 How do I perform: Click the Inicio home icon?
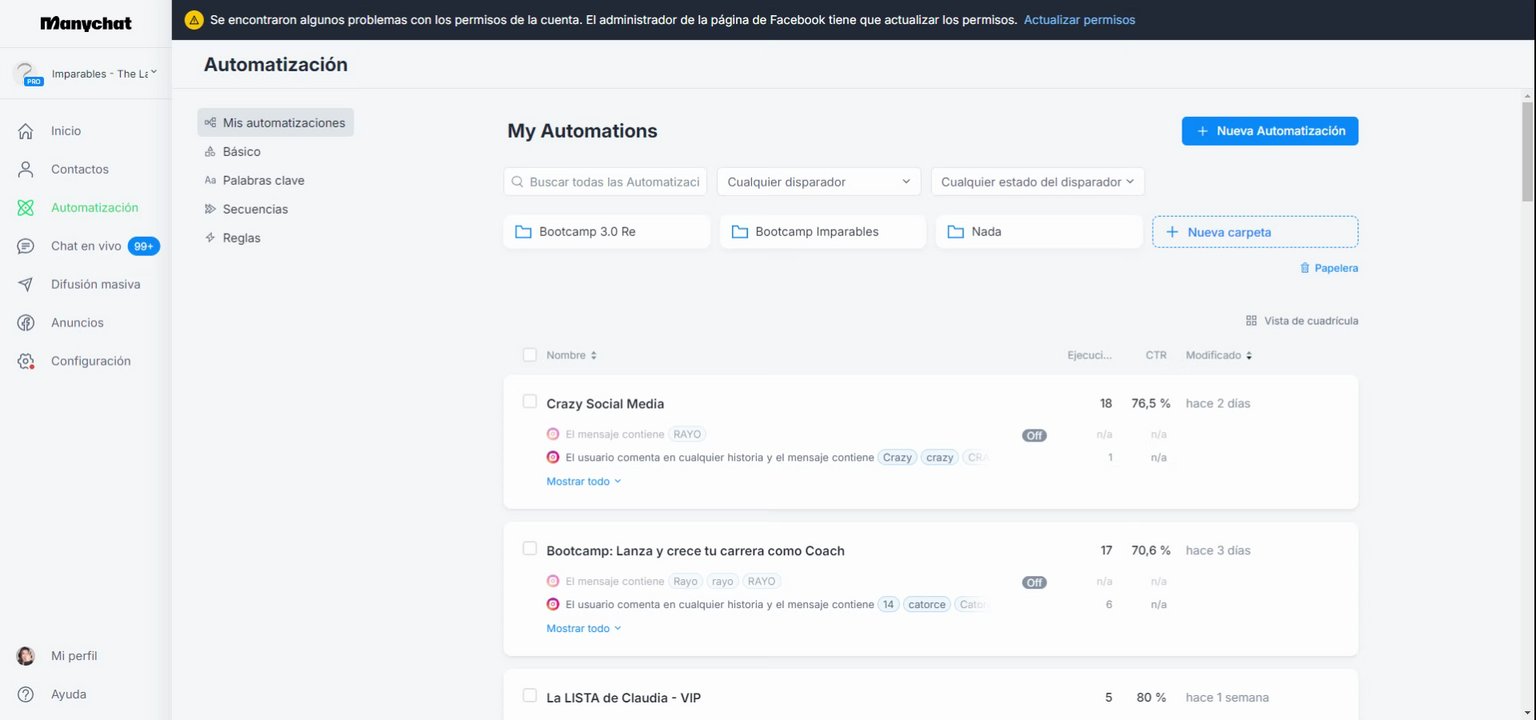coord(26,131)
